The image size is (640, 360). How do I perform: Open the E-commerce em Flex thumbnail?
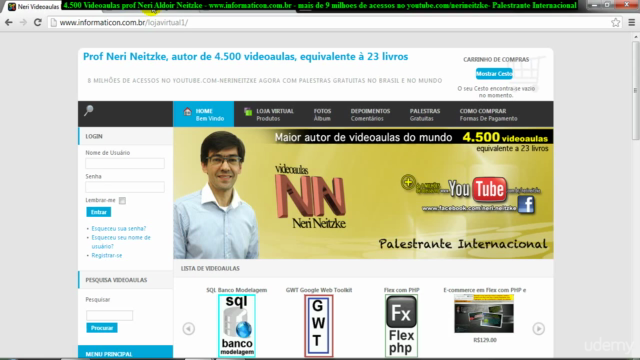(x=484, y=313)
